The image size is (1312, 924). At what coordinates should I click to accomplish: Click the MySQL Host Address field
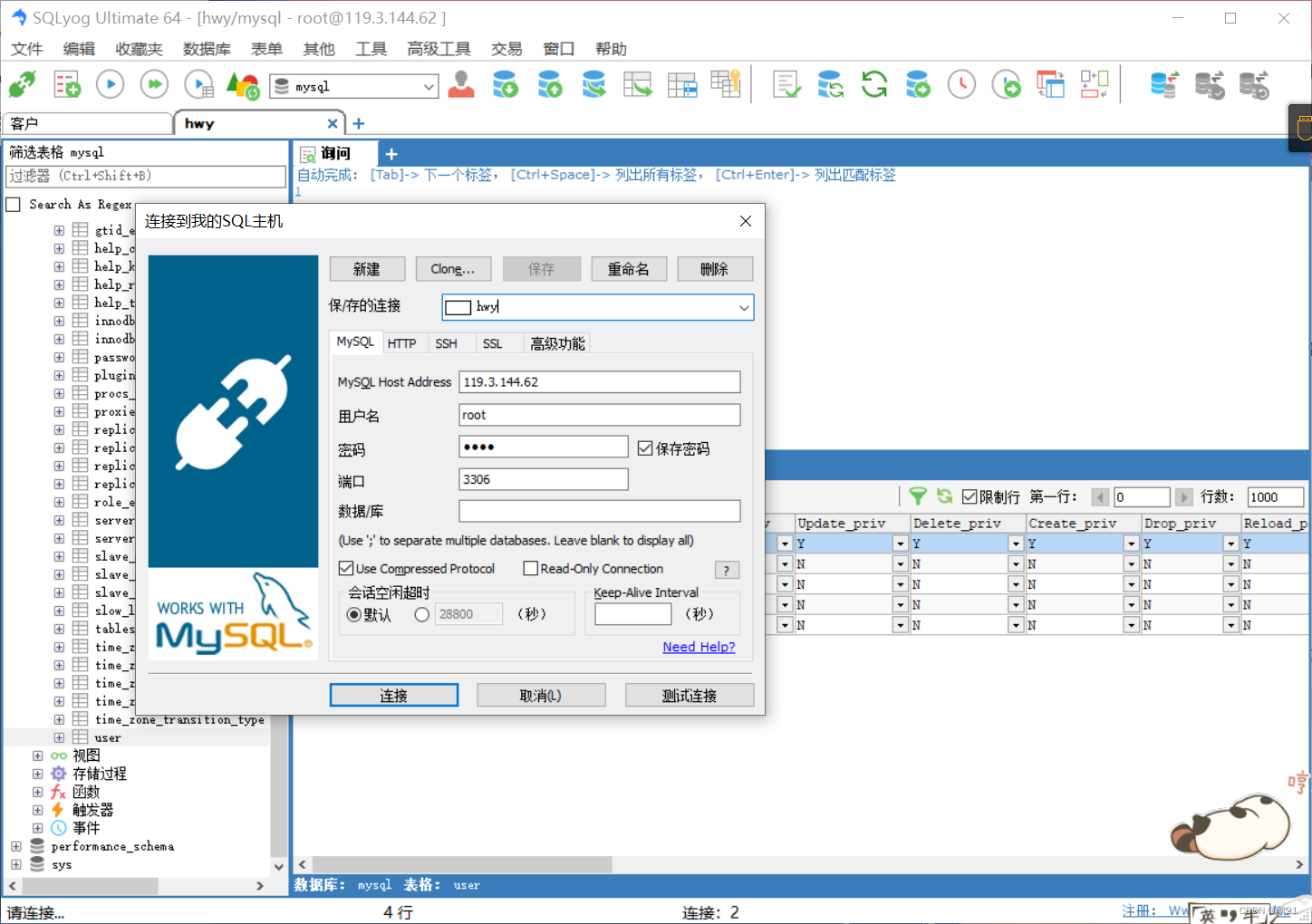pos(599,382)
